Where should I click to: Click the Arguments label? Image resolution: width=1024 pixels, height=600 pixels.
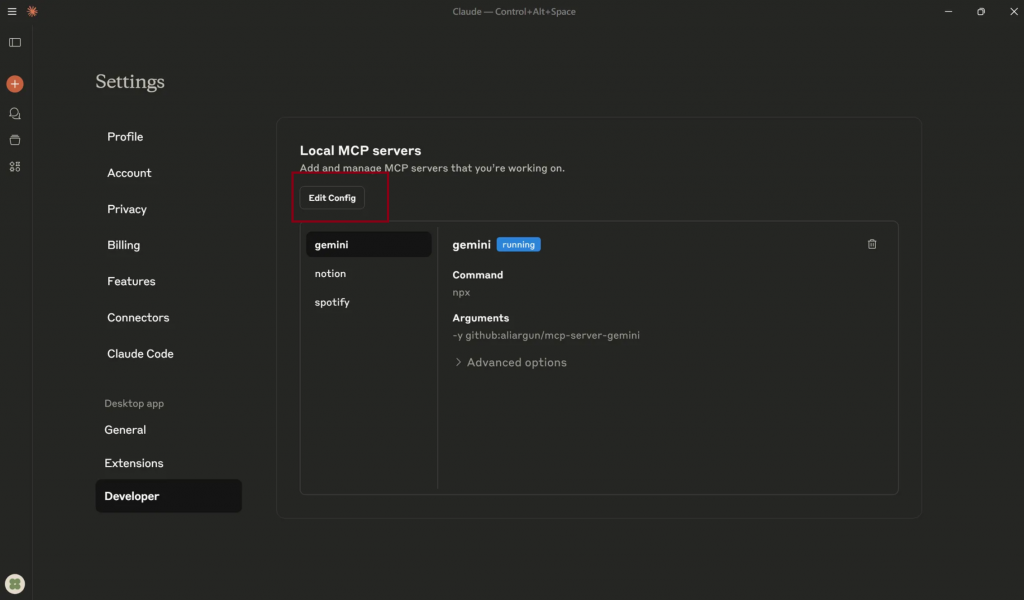[x=480, y=319]
